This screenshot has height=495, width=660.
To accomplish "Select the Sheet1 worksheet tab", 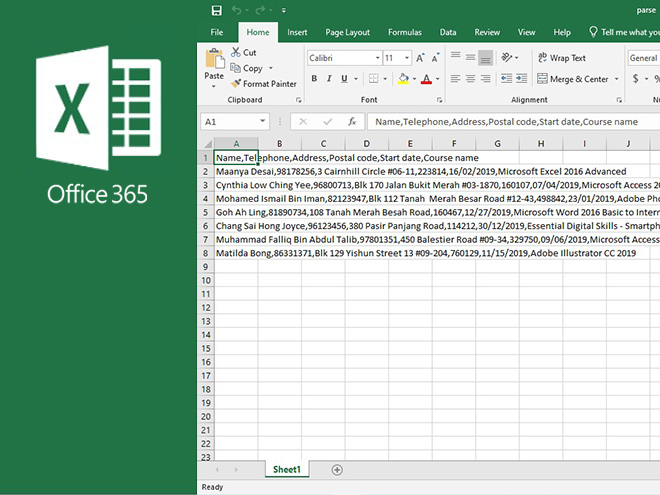I will (287, 469).
